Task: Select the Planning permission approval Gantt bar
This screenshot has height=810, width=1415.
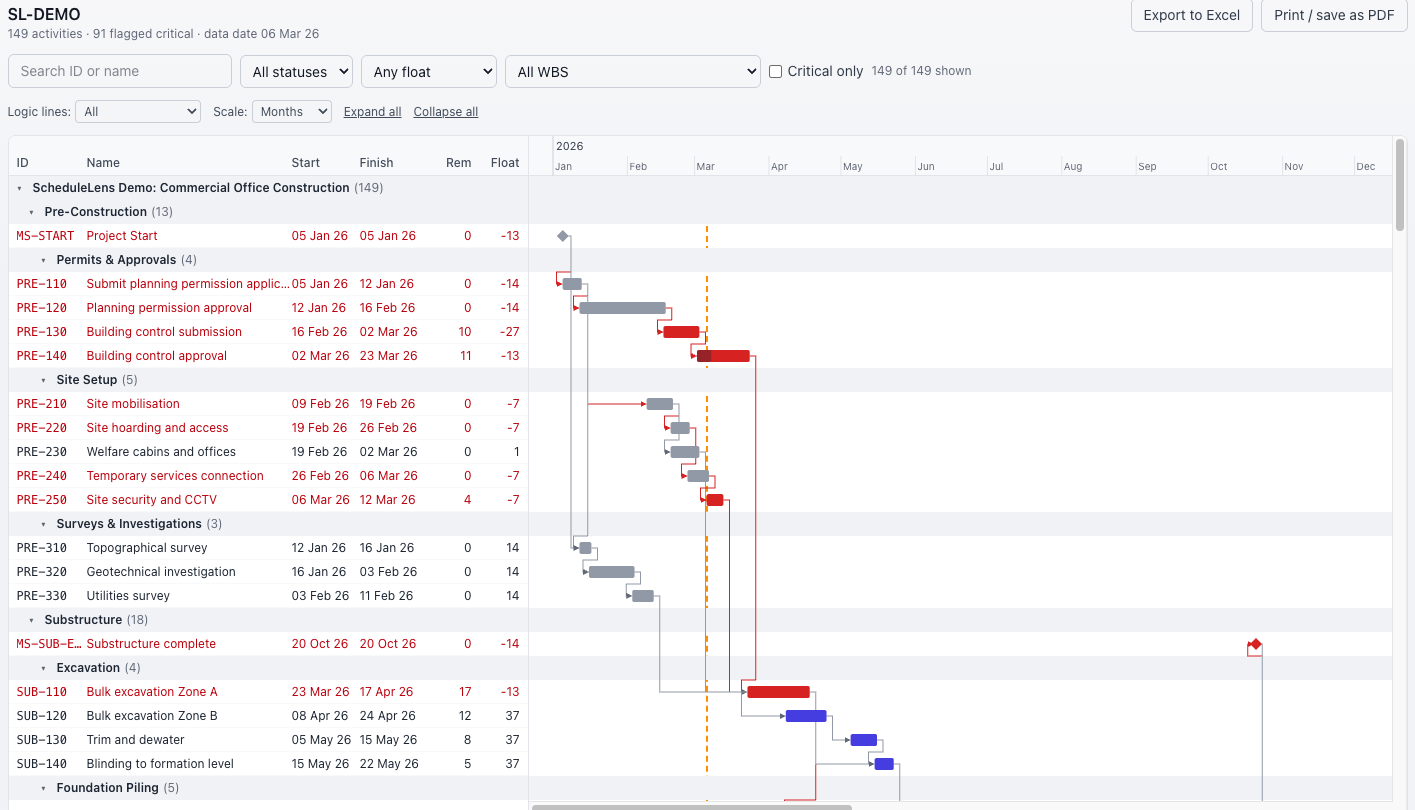Action: (x=622, y=308)
